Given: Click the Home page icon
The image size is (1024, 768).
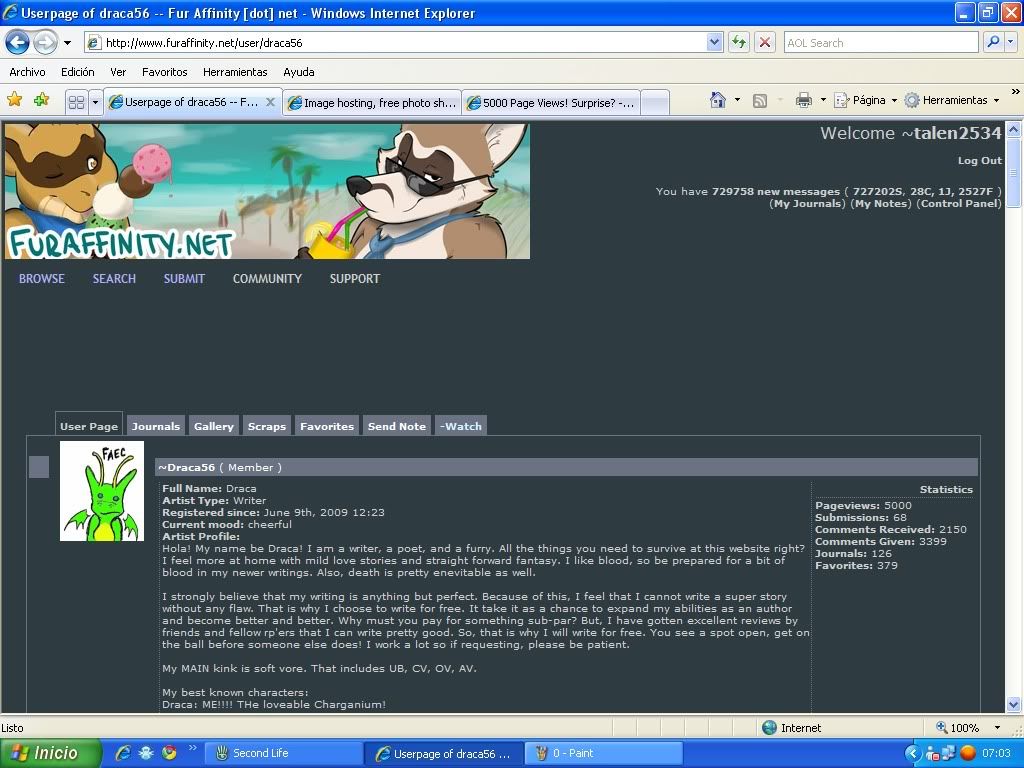Looking at the screenshot, I should (717, 100).
